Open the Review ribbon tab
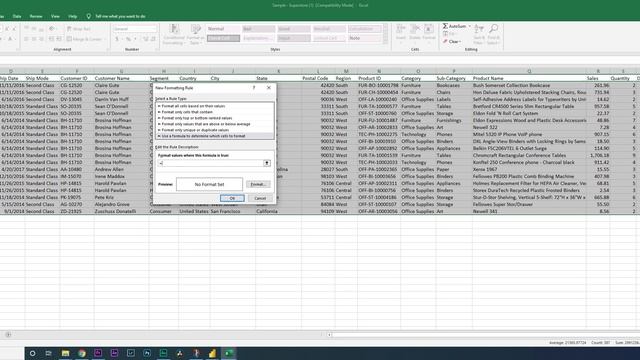 coord(36,16)
